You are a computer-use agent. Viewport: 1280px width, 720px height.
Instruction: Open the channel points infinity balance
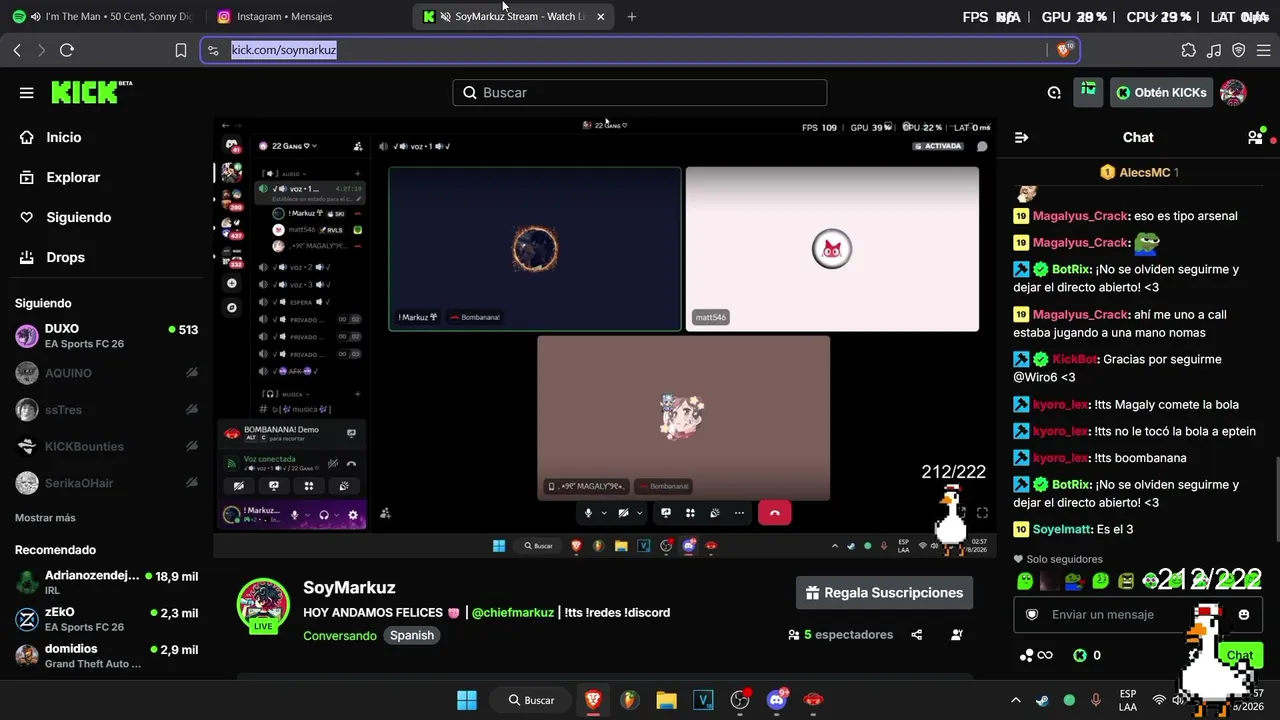1036,655
